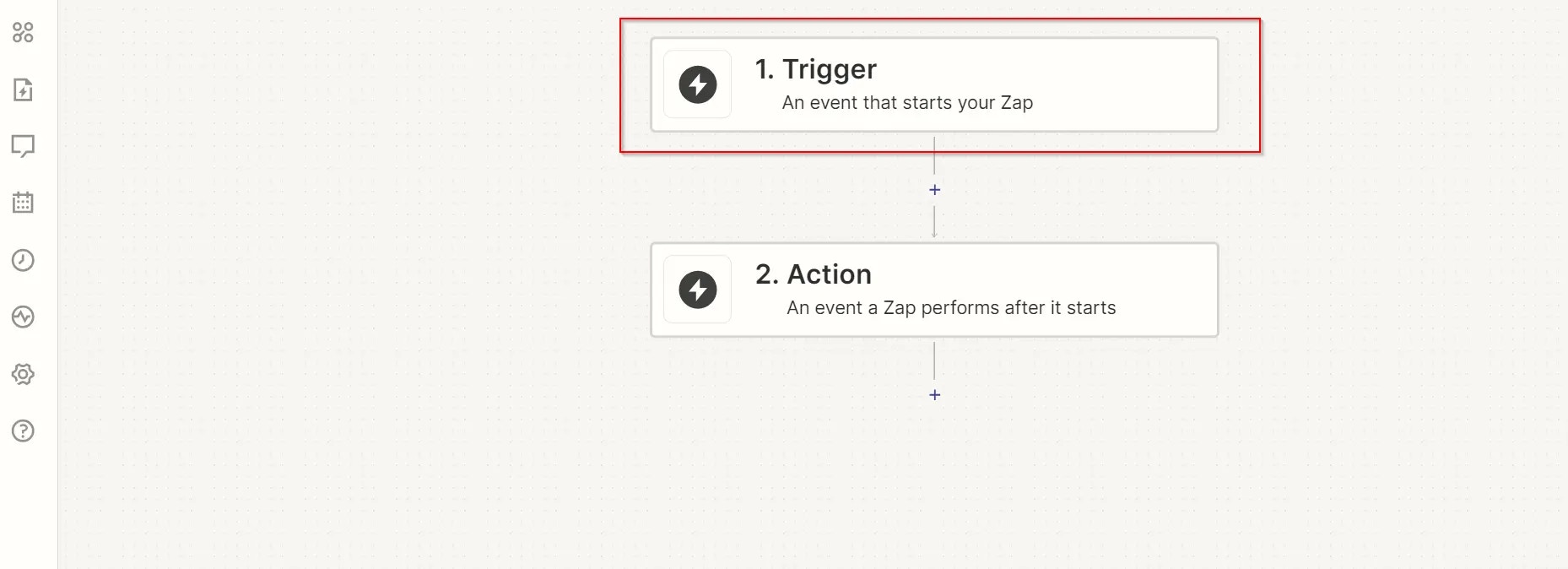
Task: Click the lightning bolt icon in Action step
Action: 697,290
